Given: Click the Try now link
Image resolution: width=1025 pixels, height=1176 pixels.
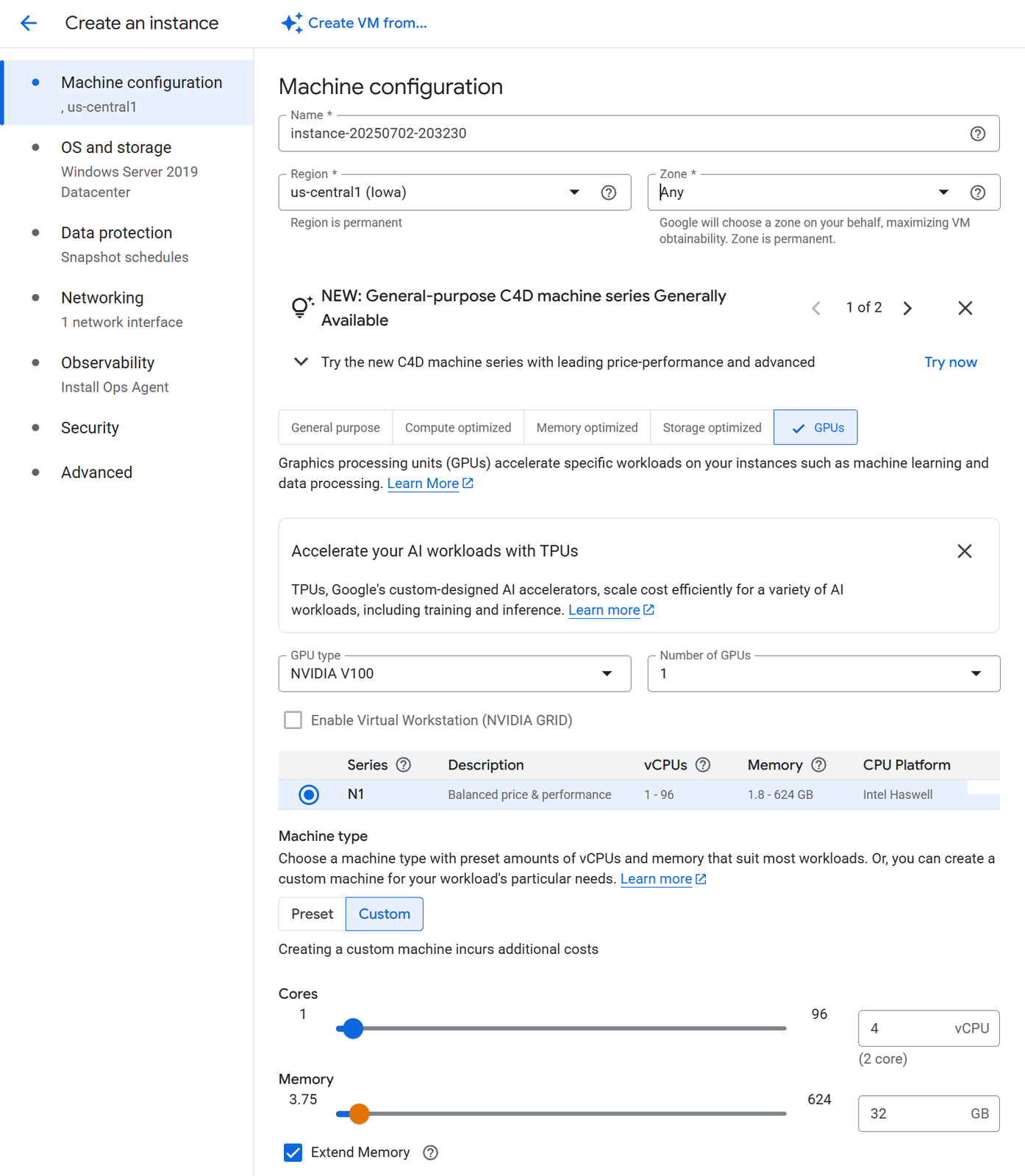Looking at the screenshot, I should click(x=950, y=362).
